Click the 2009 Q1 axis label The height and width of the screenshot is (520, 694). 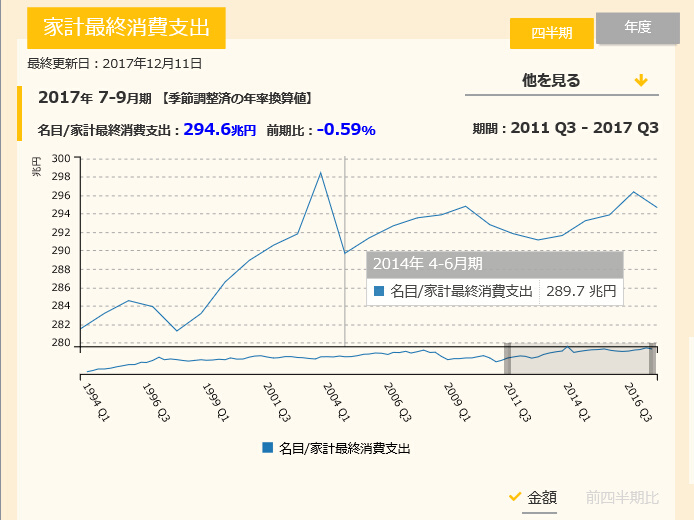pyautogui.click(x=457, y=402)
